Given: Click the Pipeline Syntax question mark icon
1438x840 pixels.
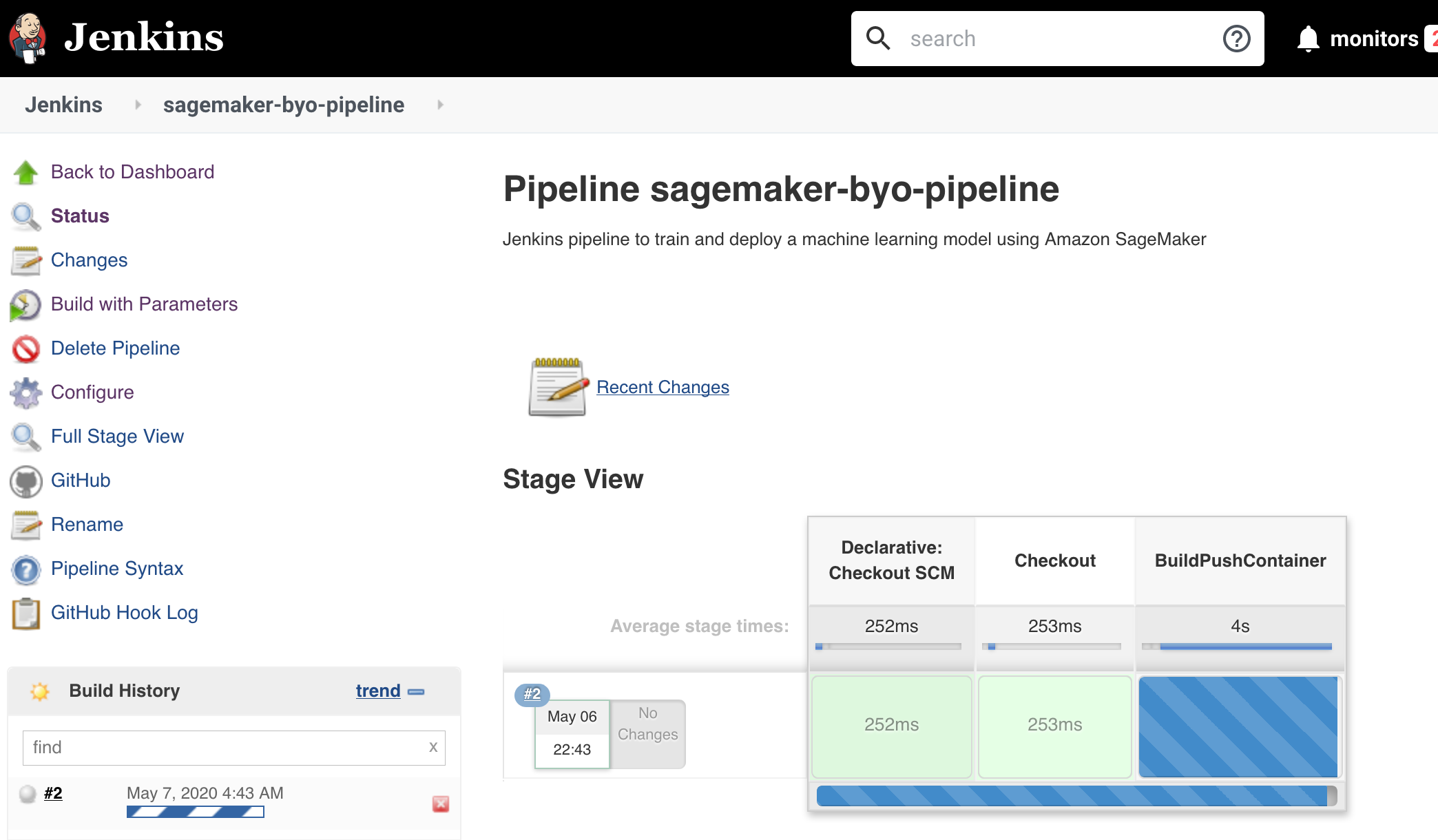Looking at the screenshot, I should 26,569.
